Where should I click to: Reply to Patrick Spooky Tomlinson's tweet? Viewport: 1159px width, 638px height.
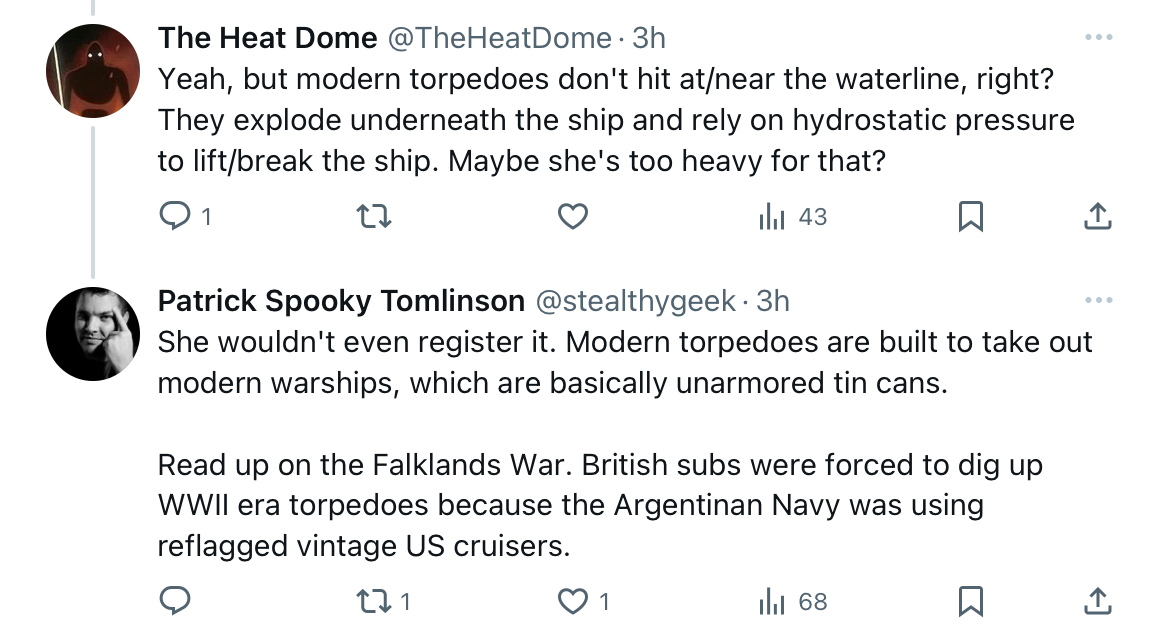(x=175, y=601)
